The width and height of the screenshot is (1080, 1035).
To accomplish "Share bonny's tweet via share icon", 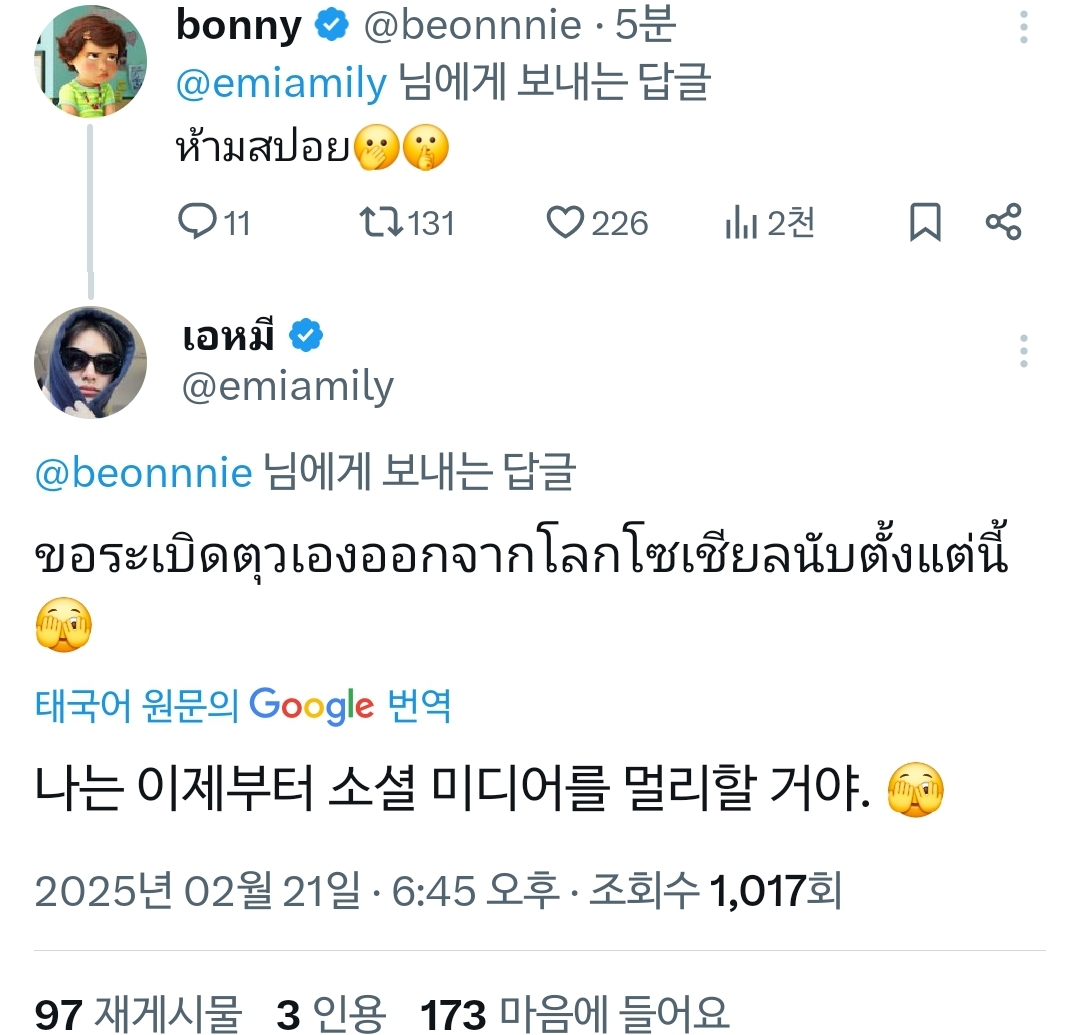I will click(1004, 222).
